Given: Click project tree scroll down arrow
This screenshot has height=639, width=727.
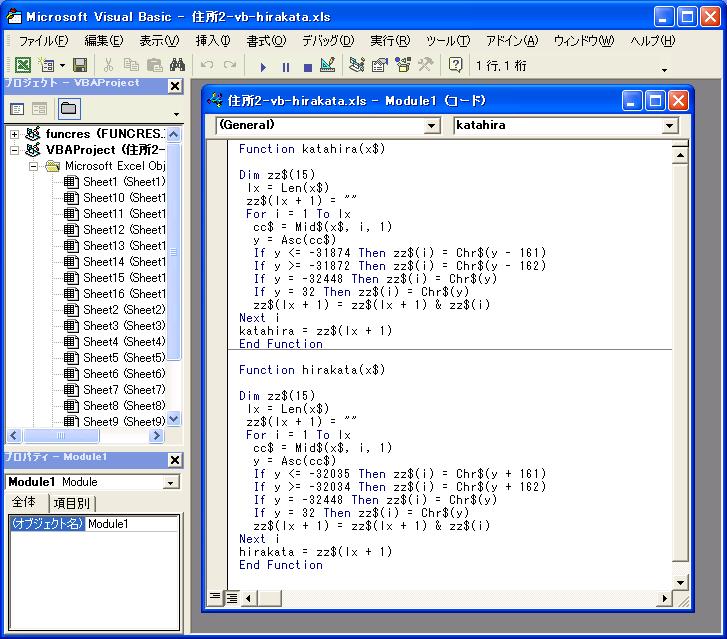Looking at the screenshot, I should click(173, 419).
